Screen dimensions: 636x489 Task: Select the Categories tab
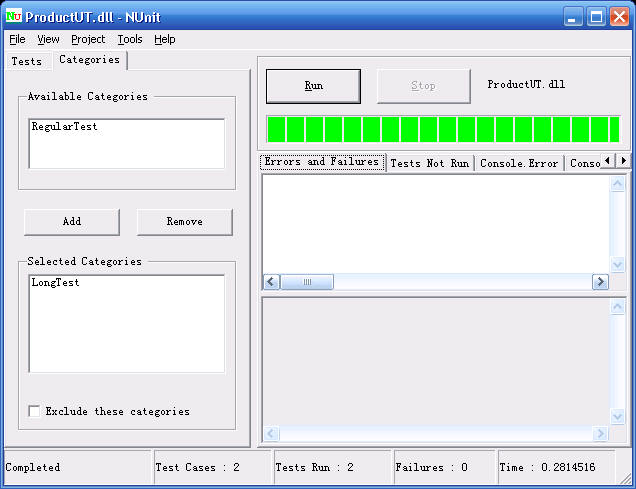pos(90,60)
